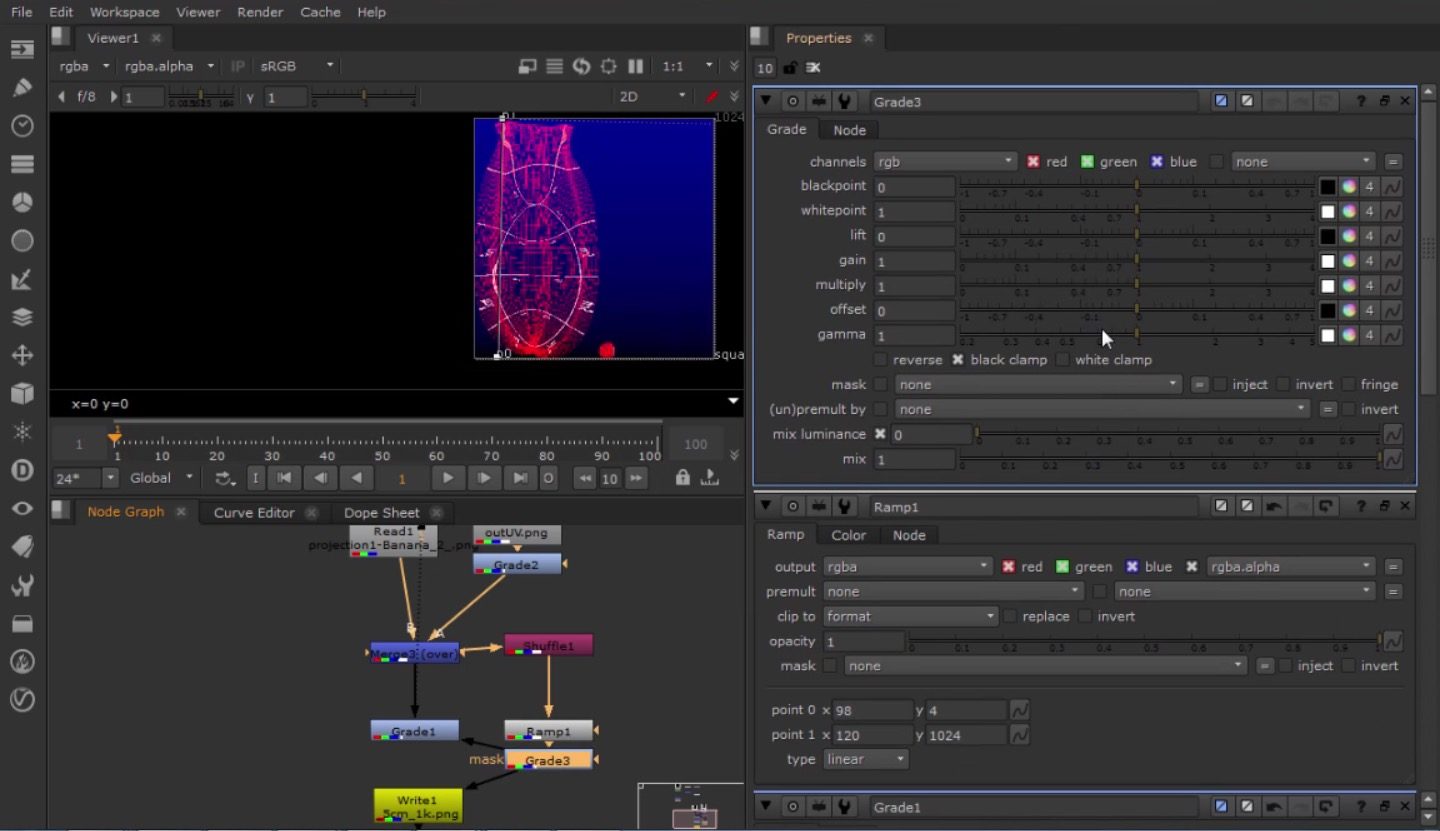
Task: Switch to the Curve Editor tab
Action: pyautogui.click(x=254, y=513)
